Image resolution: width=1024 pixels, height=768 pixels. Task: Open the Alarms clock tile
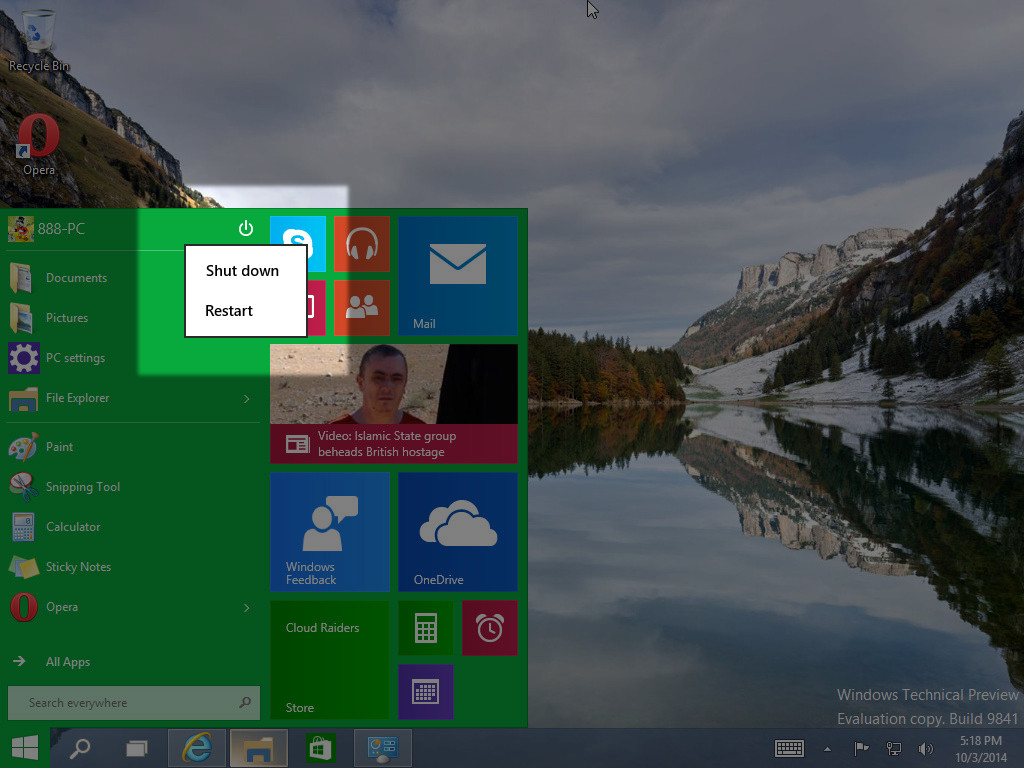(x=490, y=628)
